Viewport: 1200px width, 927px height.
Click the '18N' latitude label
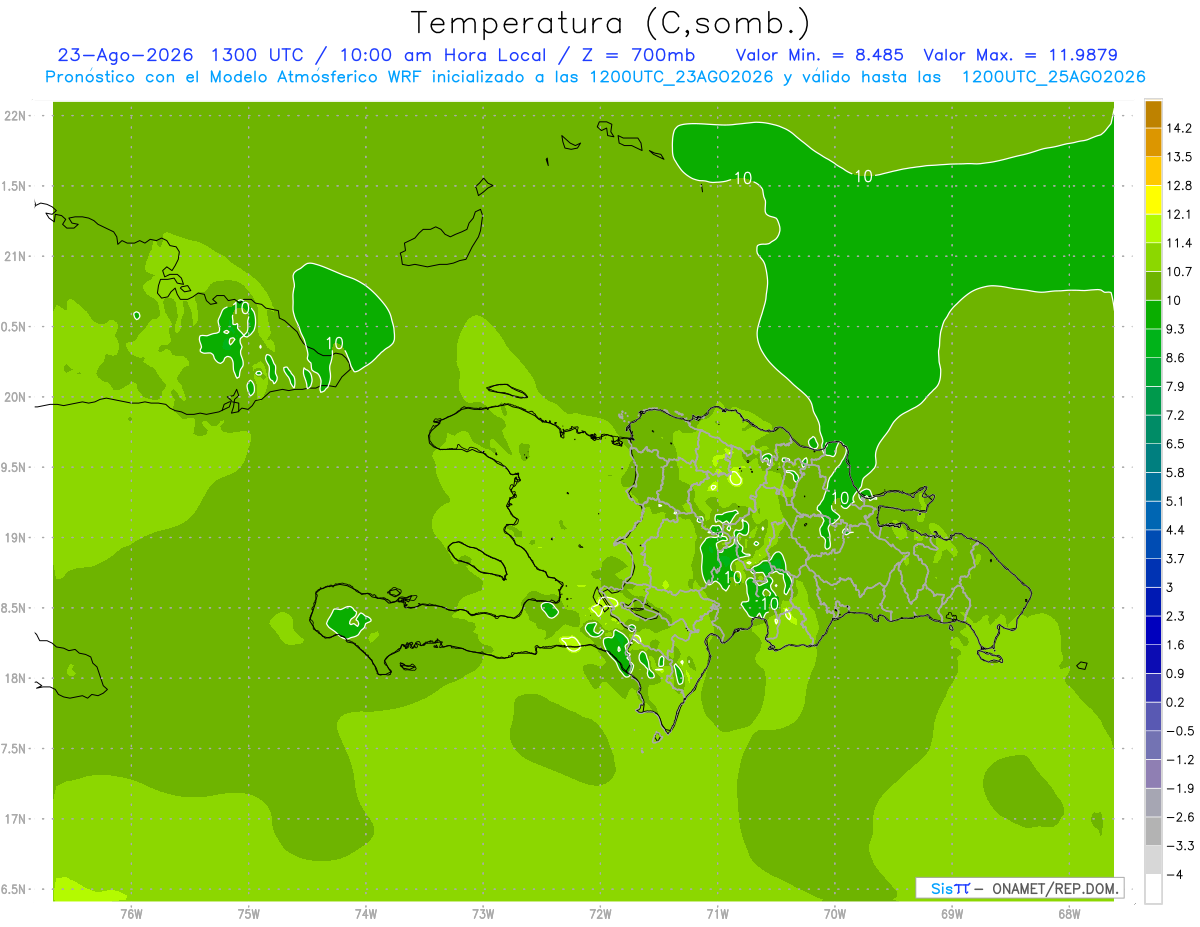(16, 679)
